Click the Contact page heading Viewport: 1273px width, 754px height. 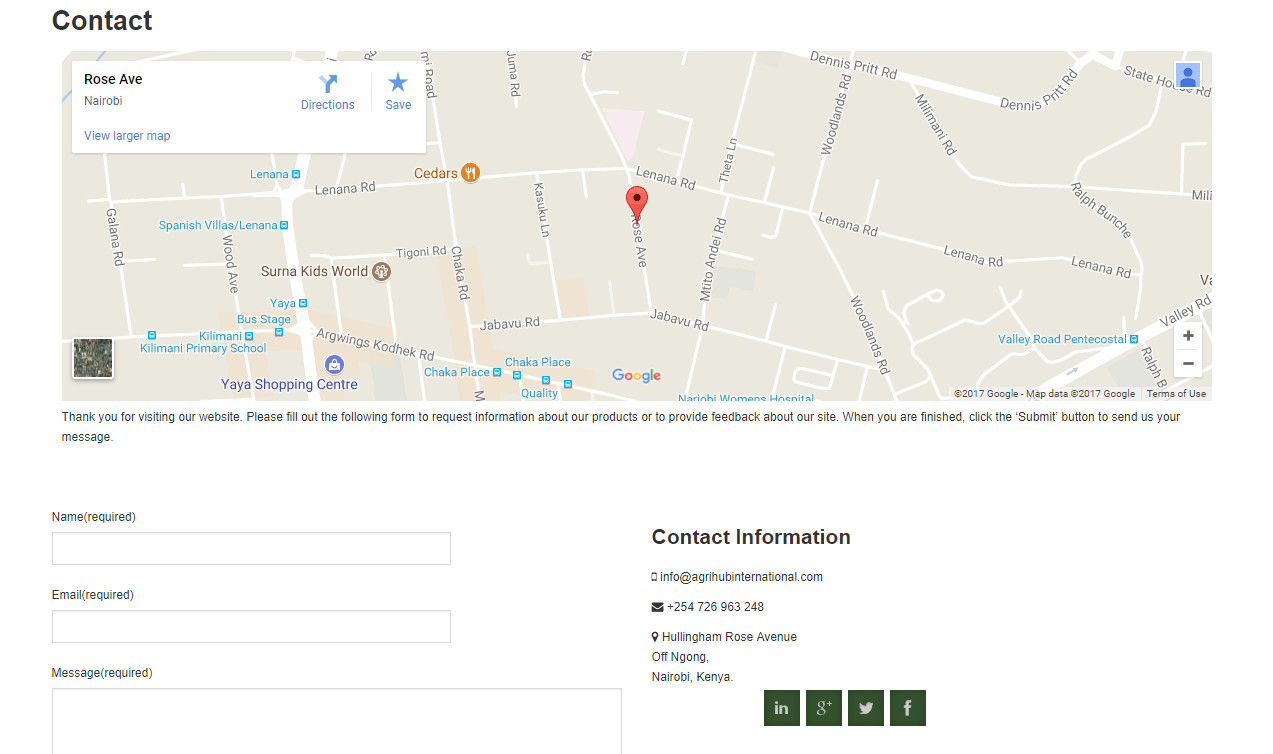tap(102, 20)
